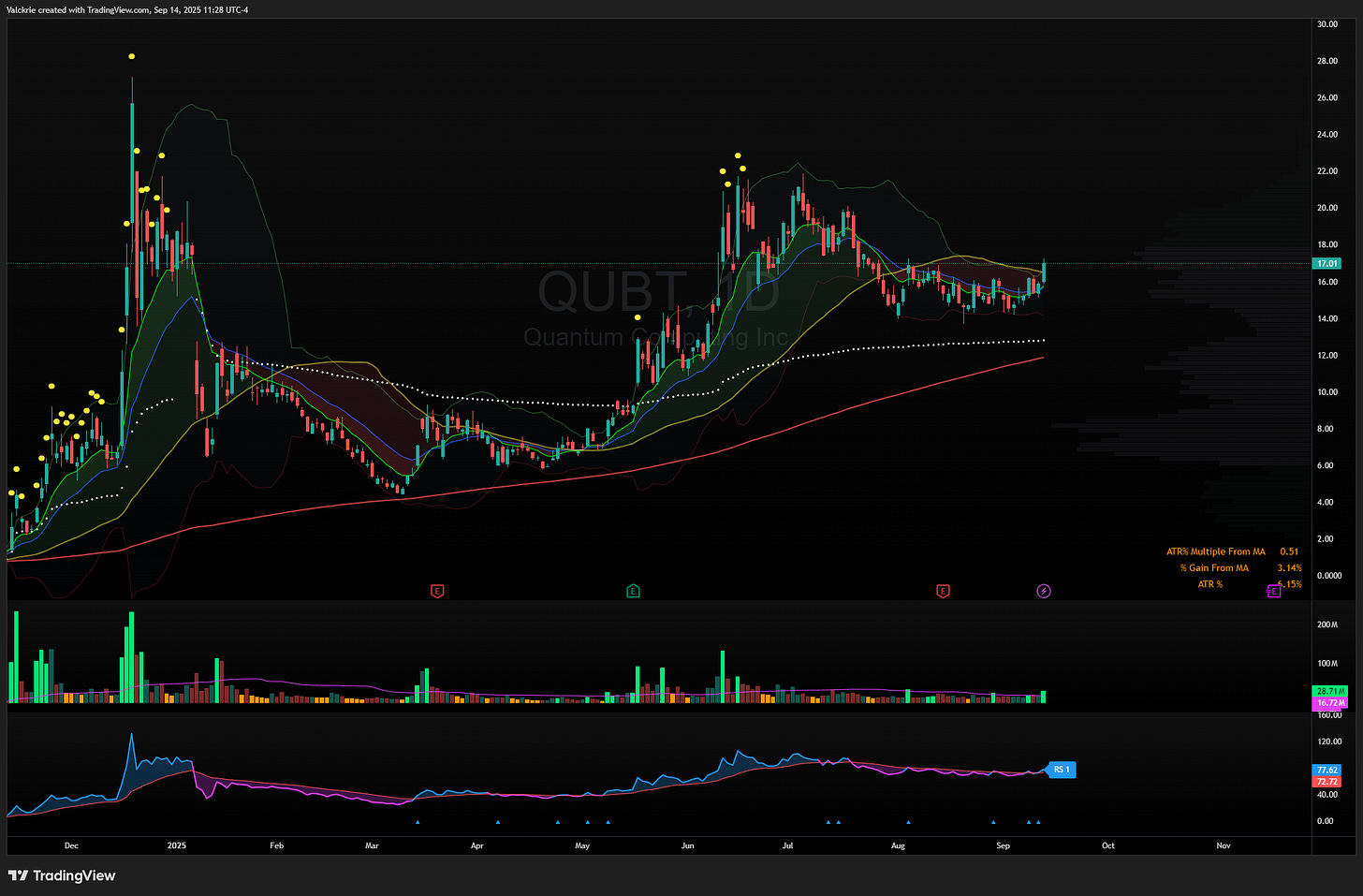Click the 12.00 price axis label
This screenshot has height=896, width=1363.
pos(1327,356)
